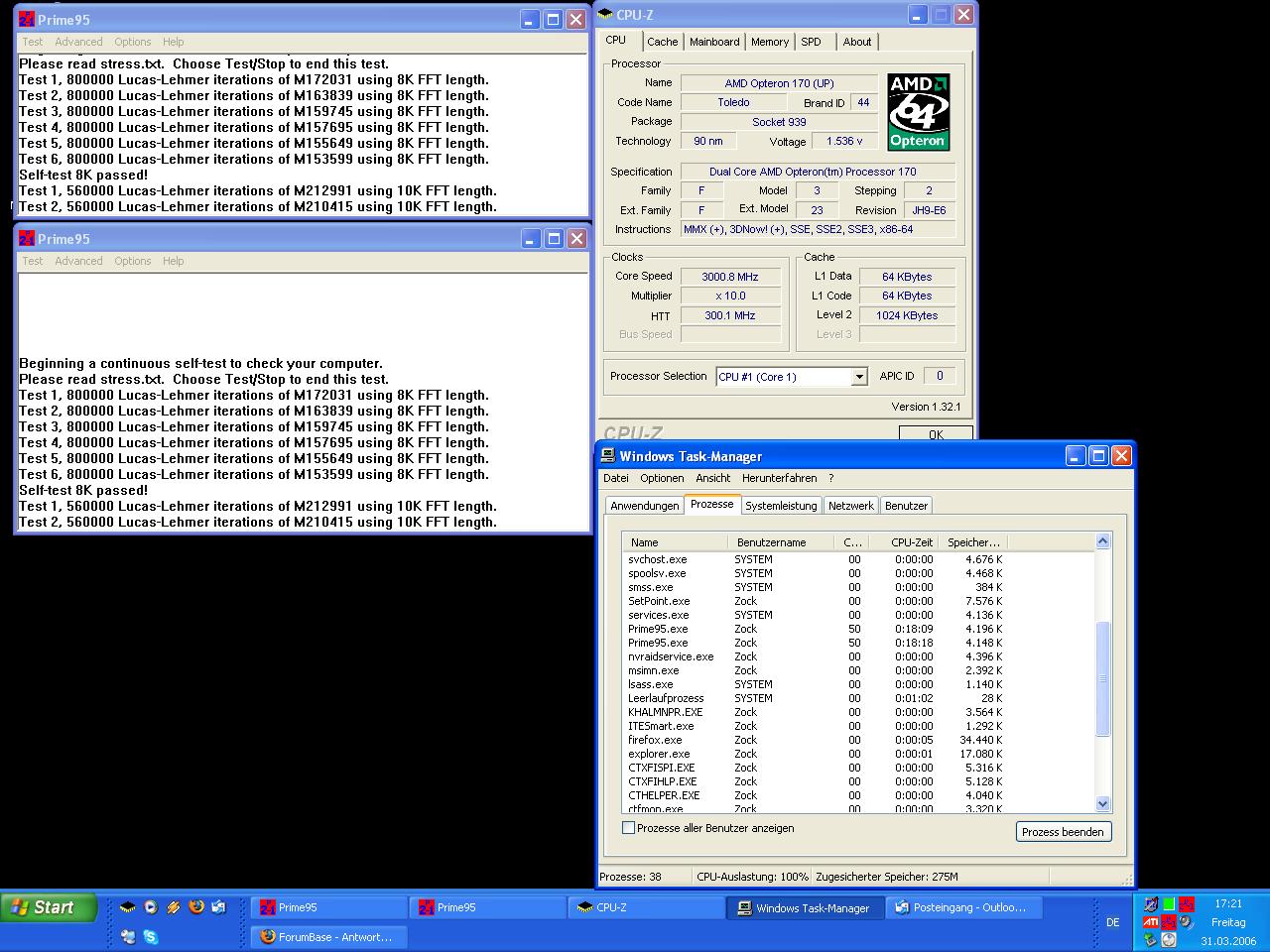The height and width of the screenshot is (952, 1270).
Task: Sort the process list by the Name column
Action: [x=675, y=542]
